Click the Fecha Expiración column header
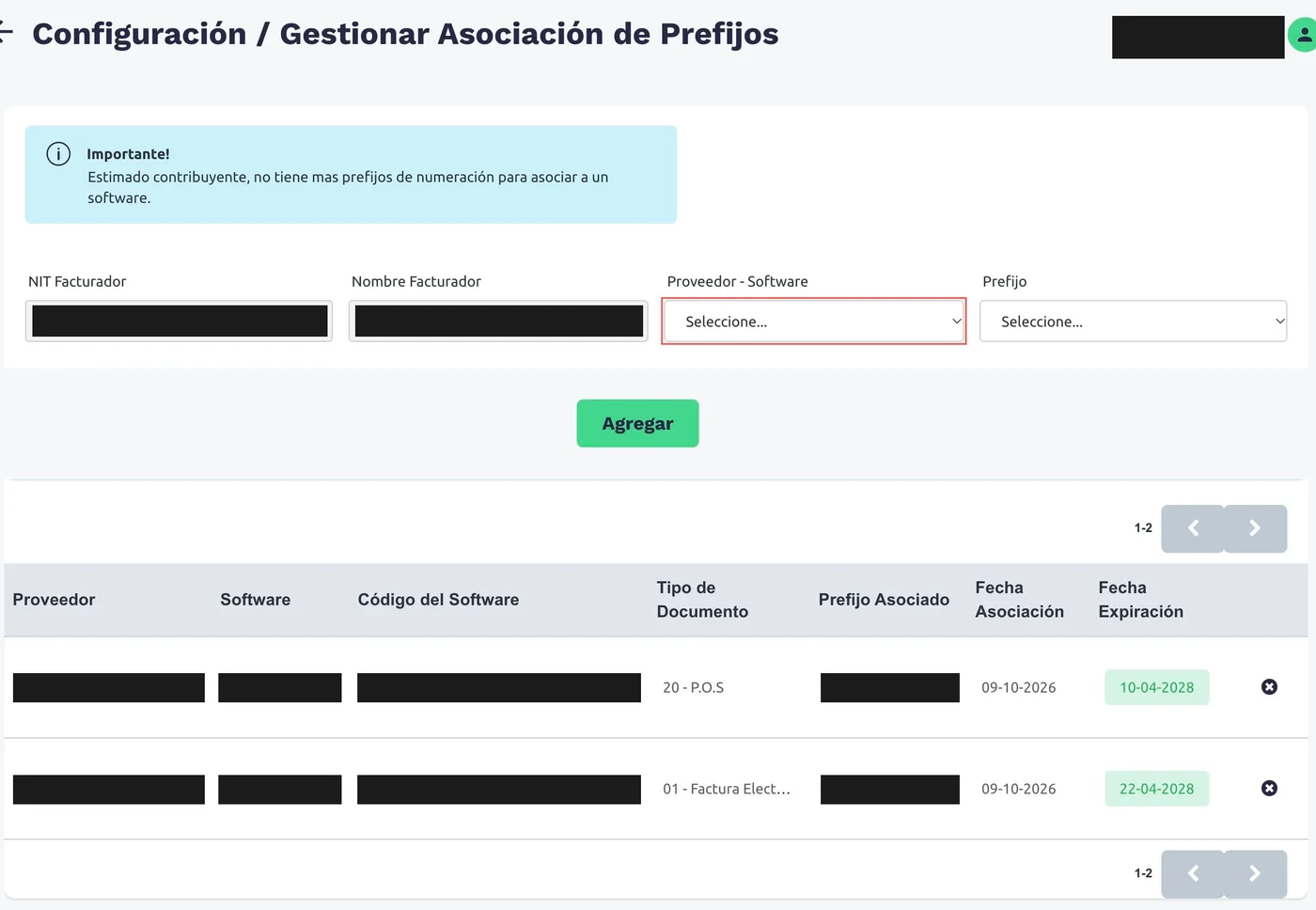Image resolution: width=1316 pixels, height=910 pixels. 1140,600
